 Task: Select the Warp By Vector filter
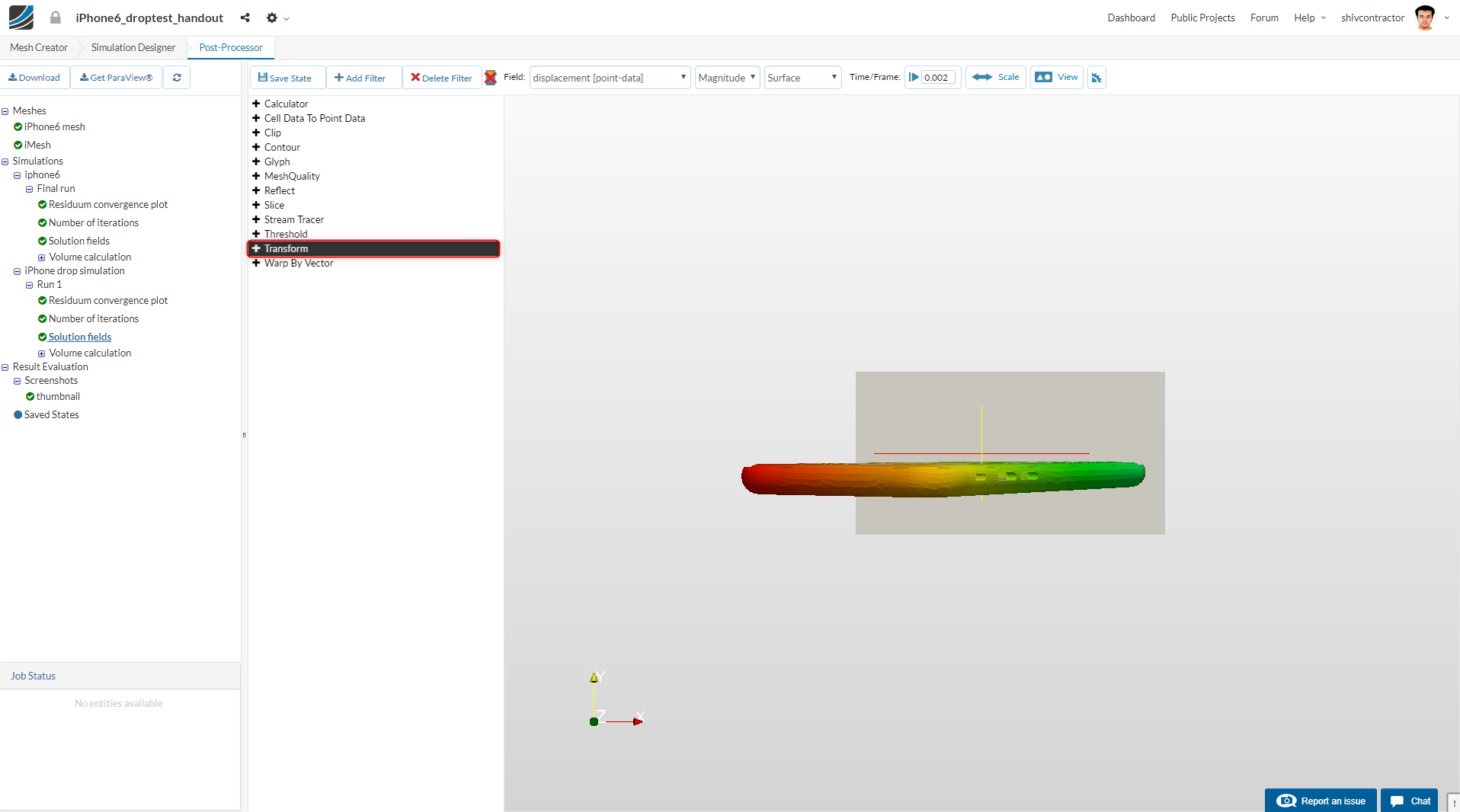pos(299,264)
